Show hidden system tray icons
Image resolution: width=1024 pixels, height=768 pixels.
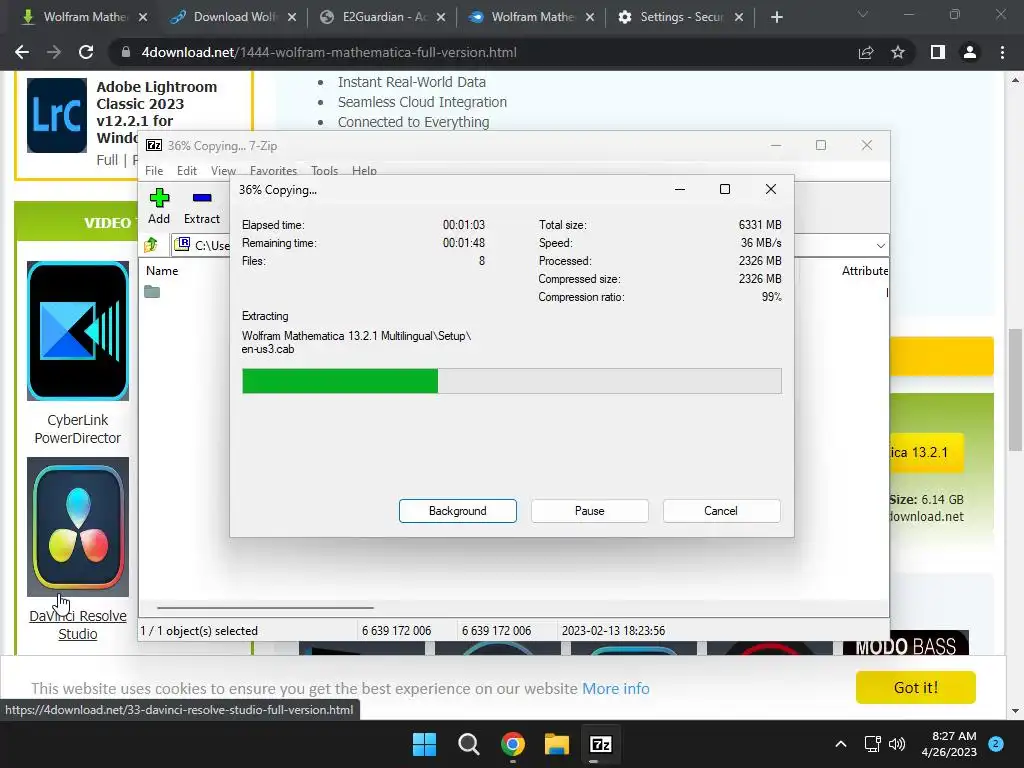pyautogui.click(x=841, y=744)
